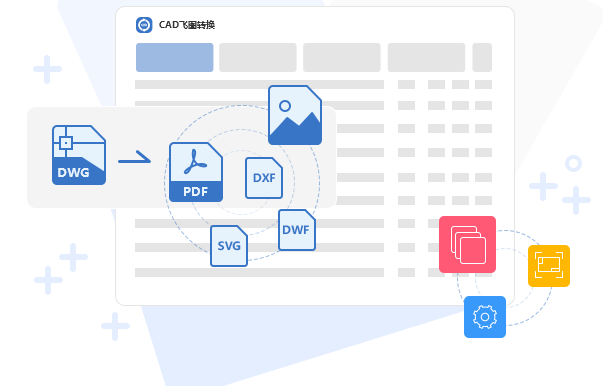Click the round blue CAD app logo
The image size is (603, 386).
pos(144,25)
